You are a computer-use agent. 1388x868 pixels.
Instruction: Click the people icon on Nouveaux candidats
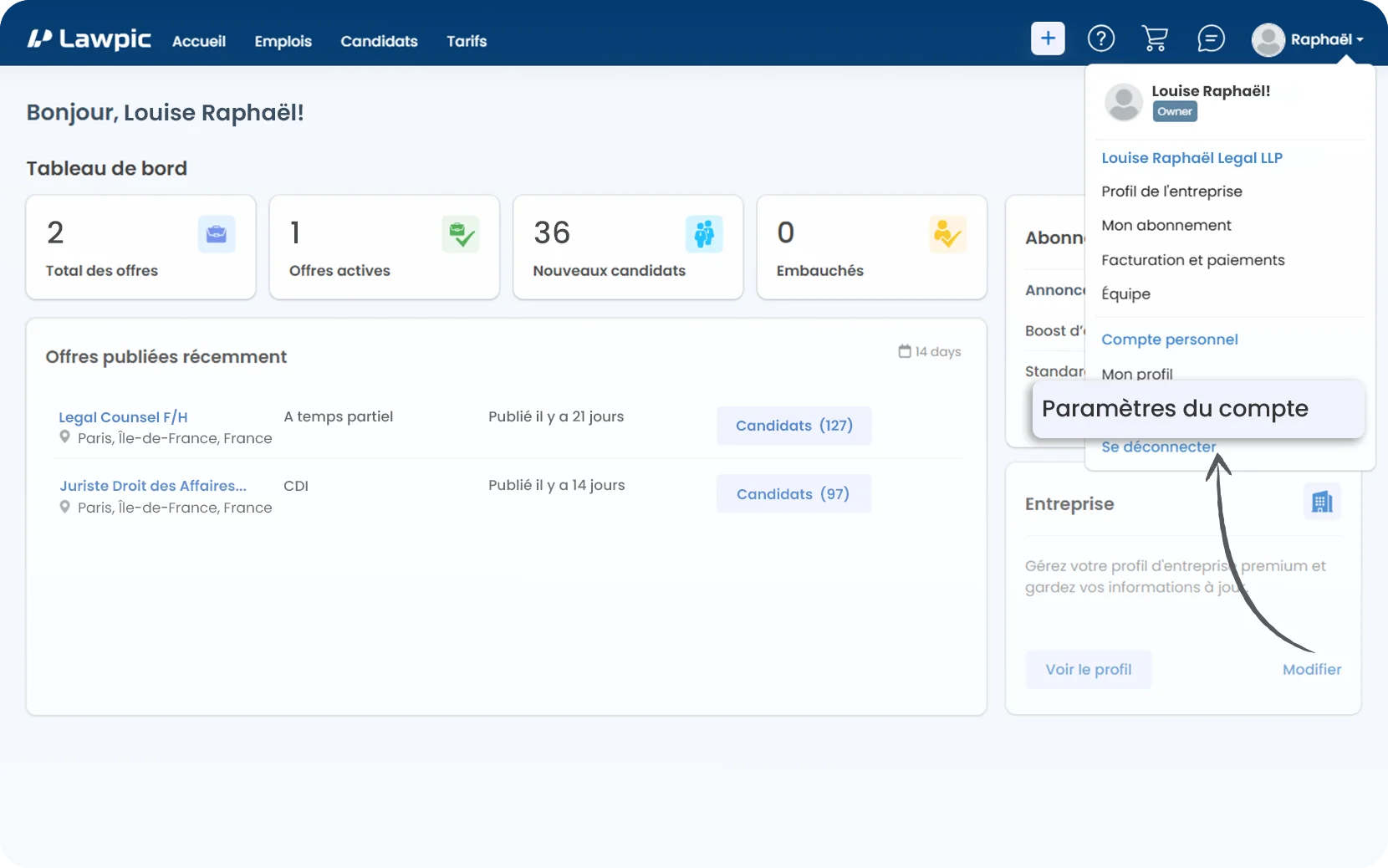coord(704,234)
